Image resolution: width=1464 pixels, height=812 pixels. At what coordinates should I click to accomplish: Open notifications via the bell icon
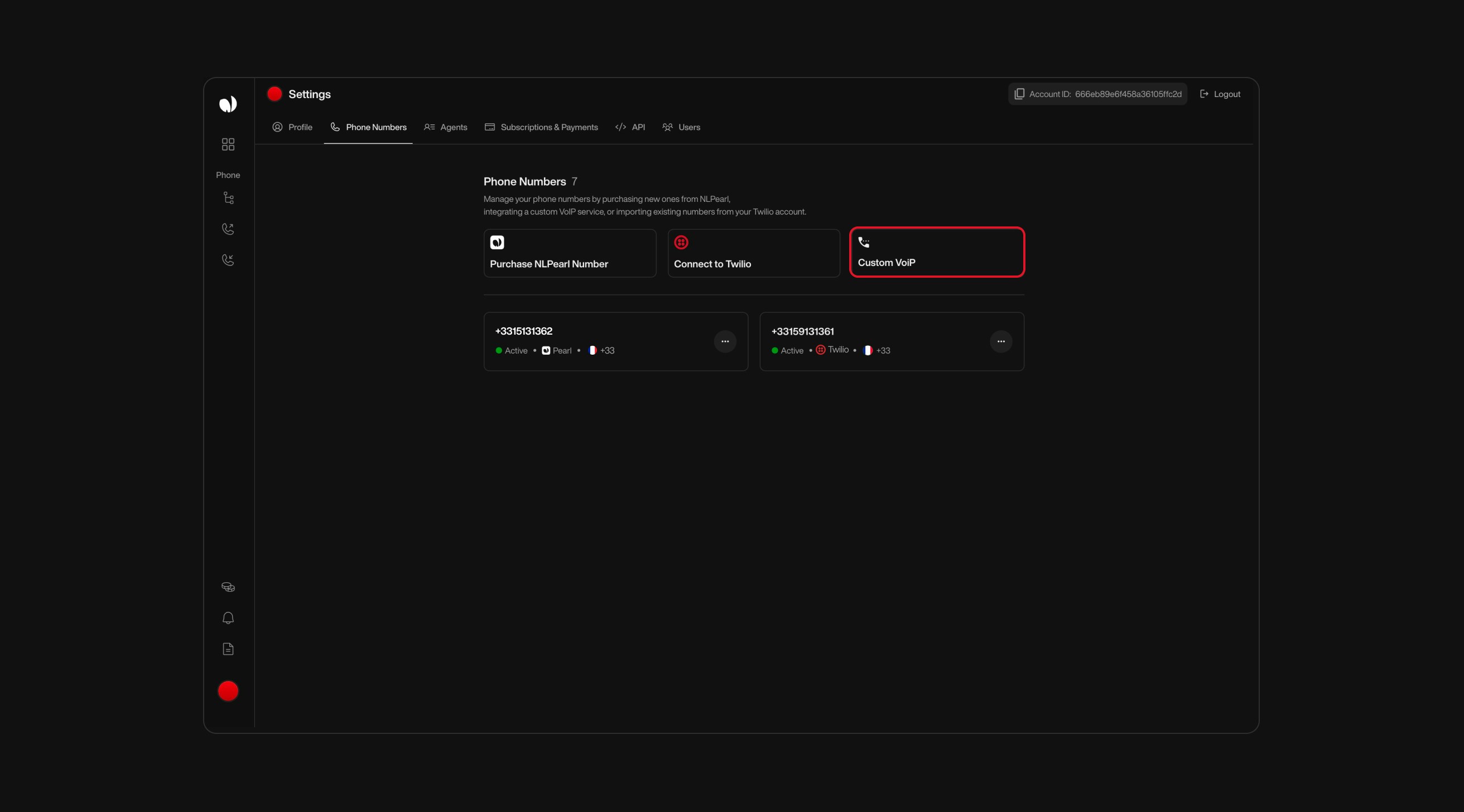tap(228, 618)
